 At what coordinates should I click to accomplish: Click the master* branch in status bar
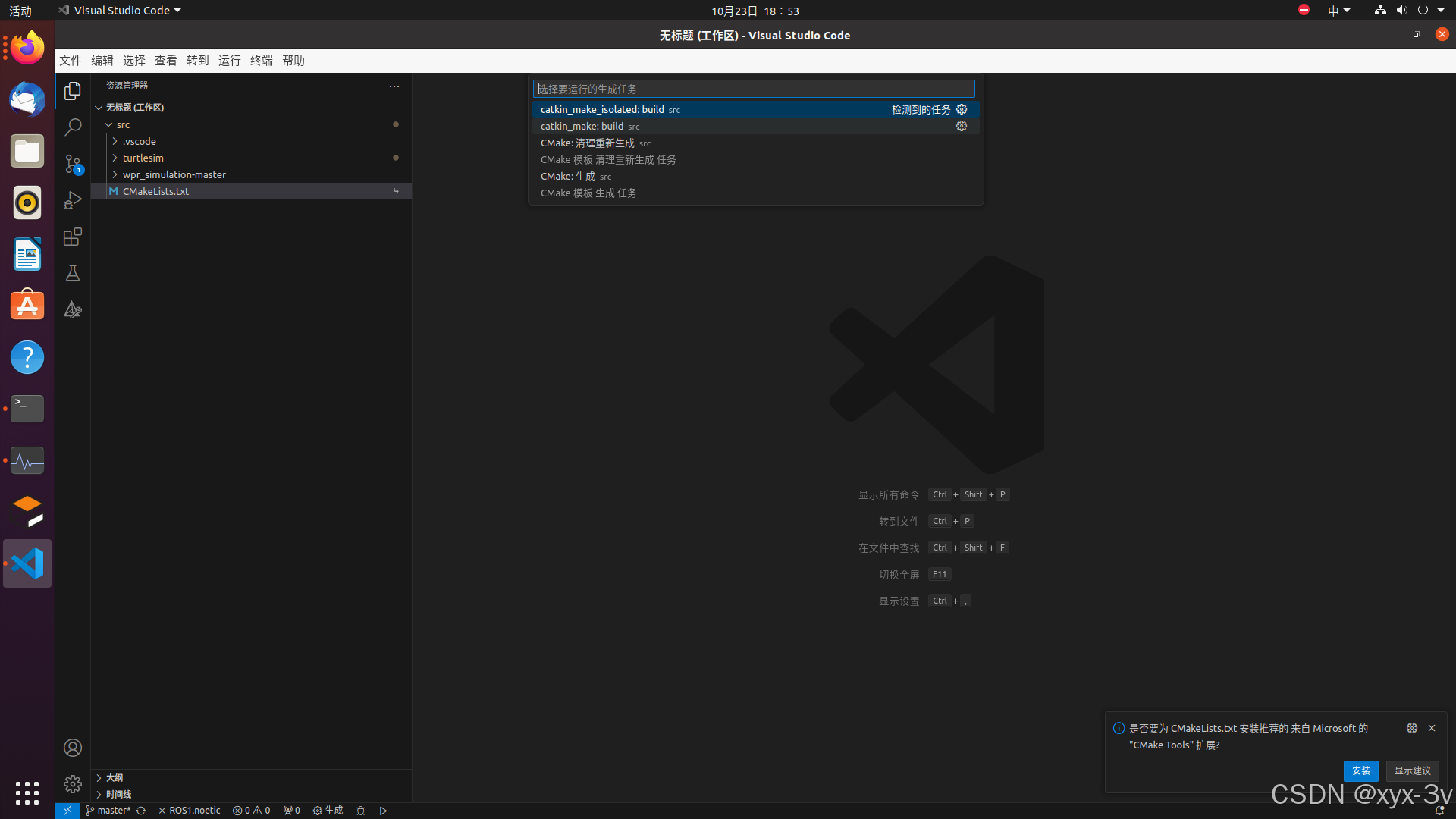click(108, 811)
